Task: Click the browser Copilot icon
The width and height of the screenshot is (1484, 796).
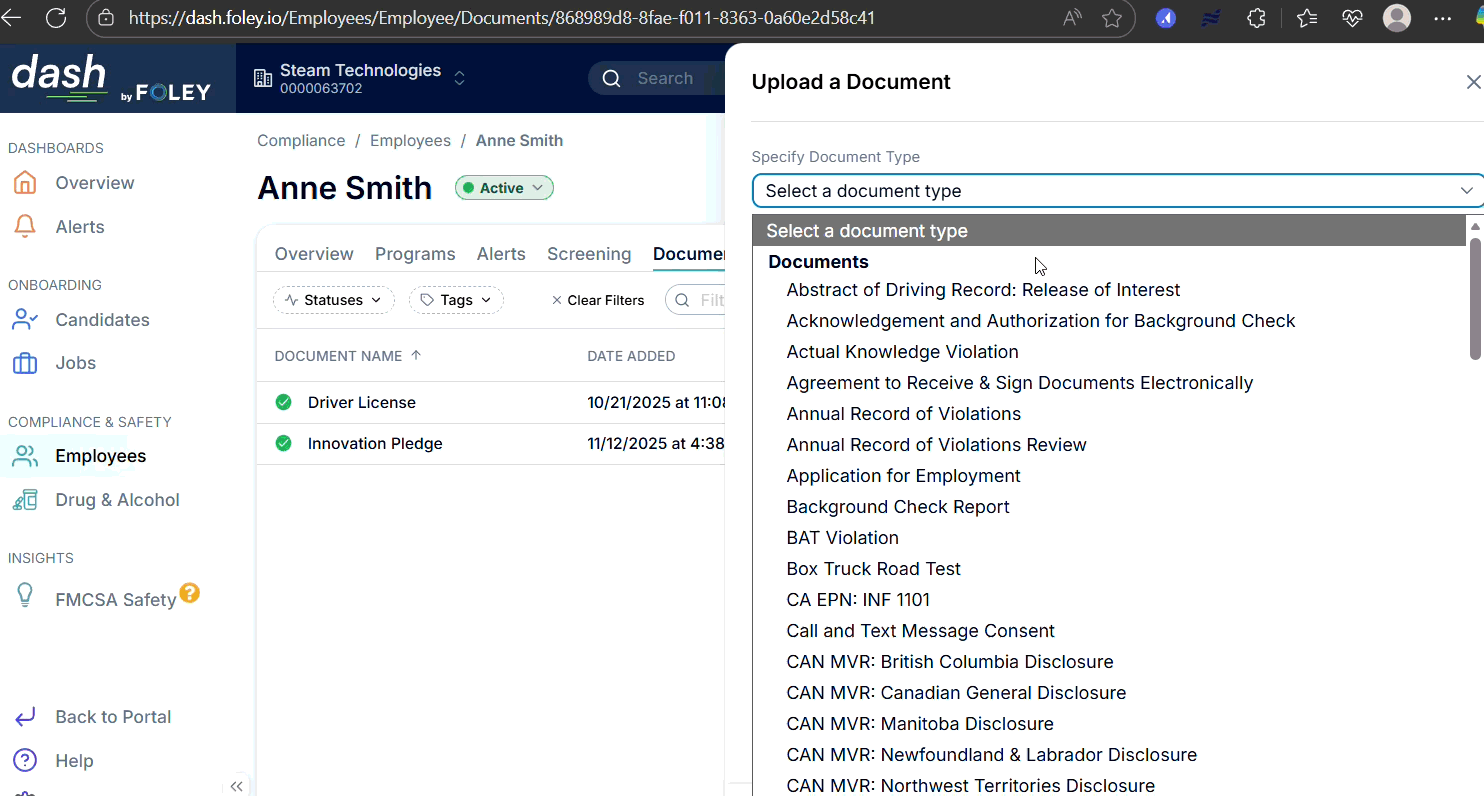Action: tap(1165, 18)
